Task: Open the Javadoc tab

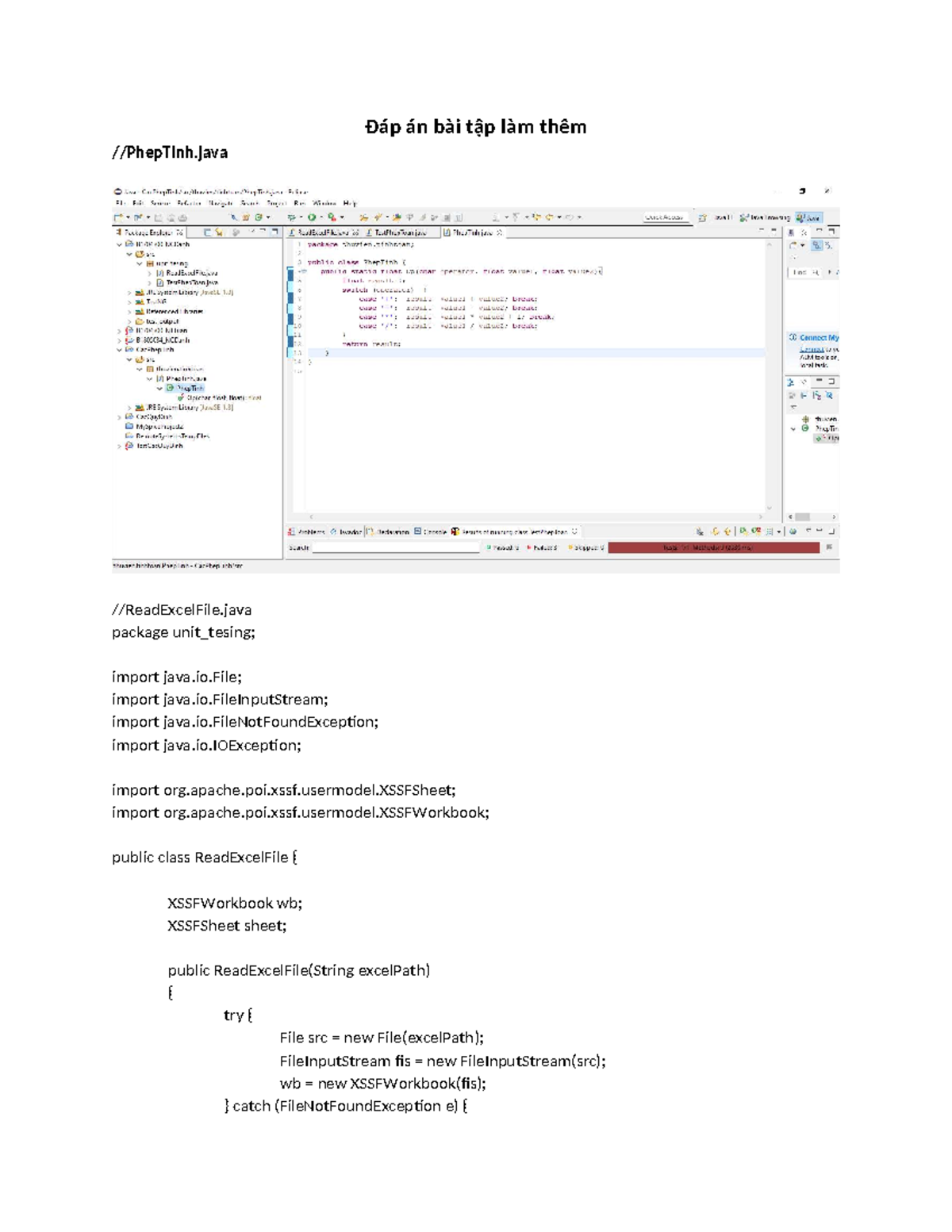Action: [345, 532]
